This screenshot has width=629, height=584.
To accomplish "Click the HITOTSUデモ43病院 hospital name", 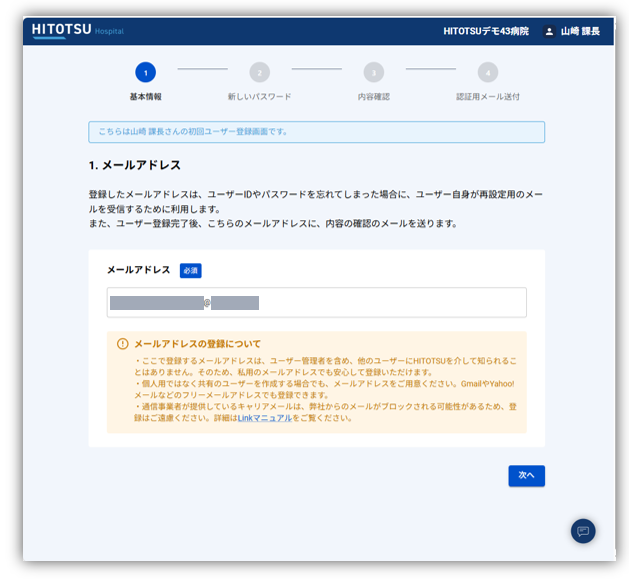I will click(x=486, y=31).
